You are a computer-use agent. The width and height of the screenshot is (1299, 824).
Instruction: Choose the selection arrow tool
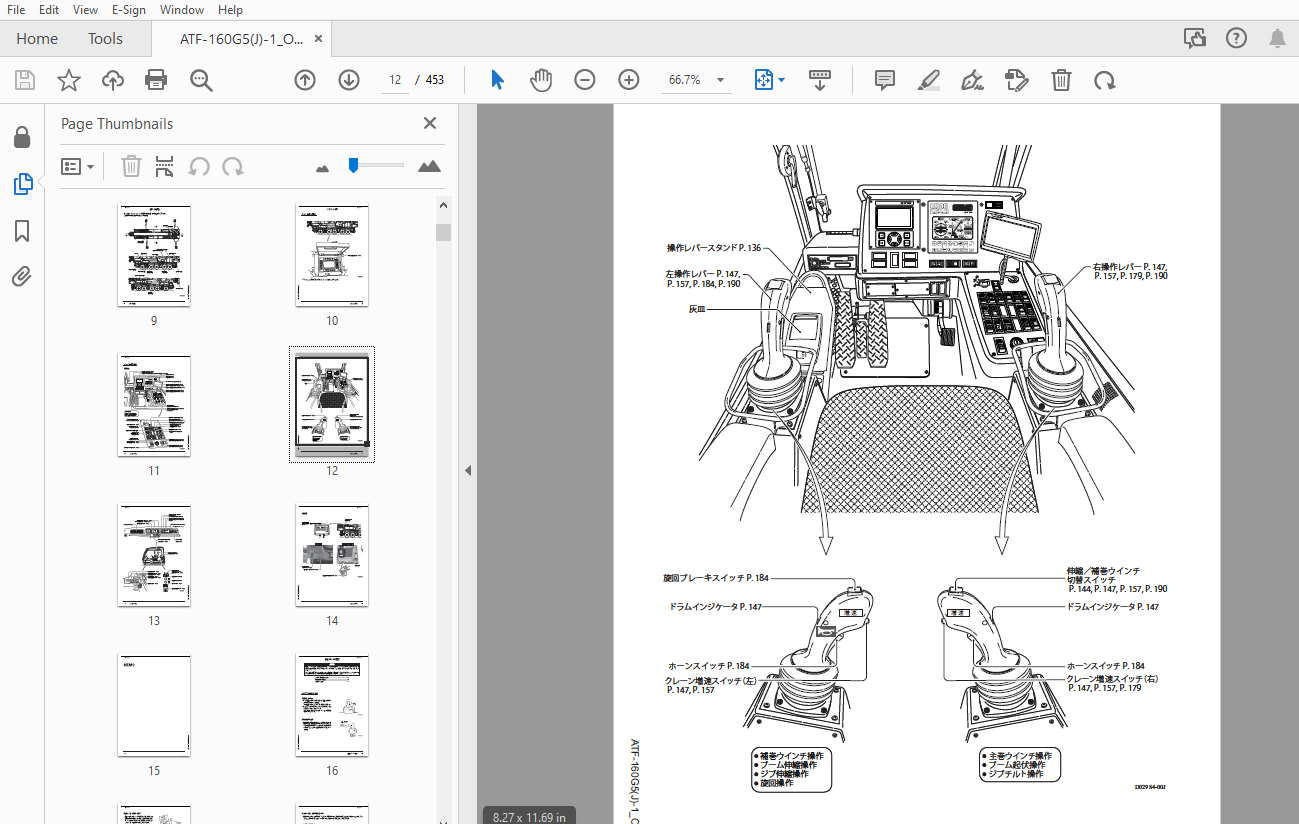[x=497, y=80]
